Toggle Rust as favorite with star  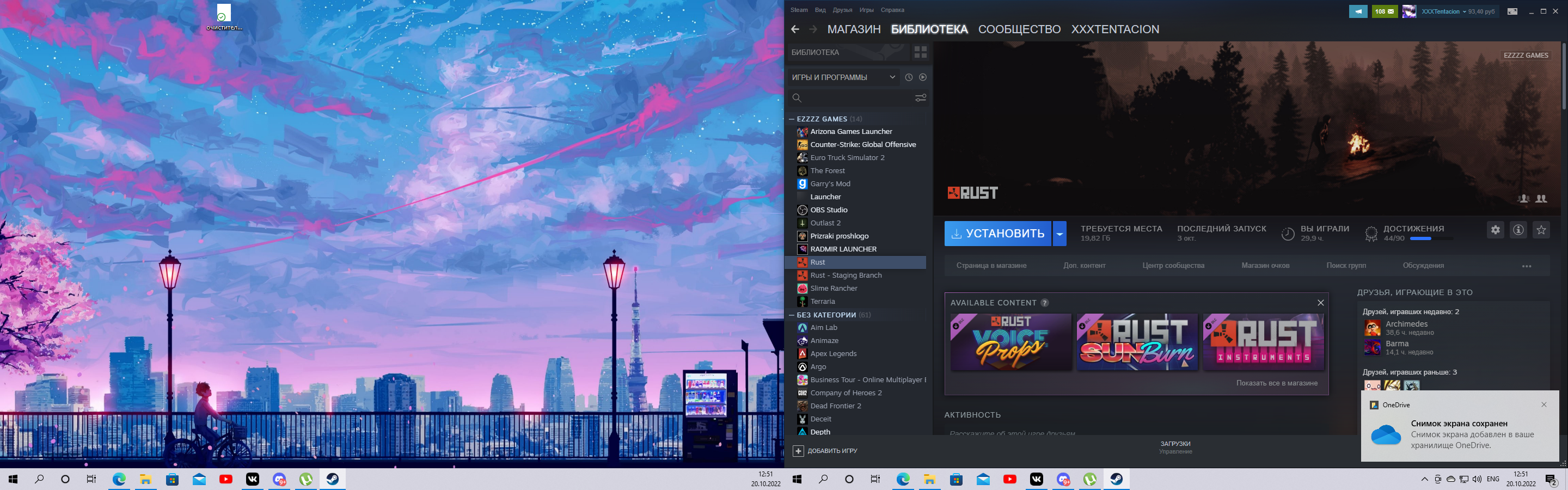[x=1541, y=230]
